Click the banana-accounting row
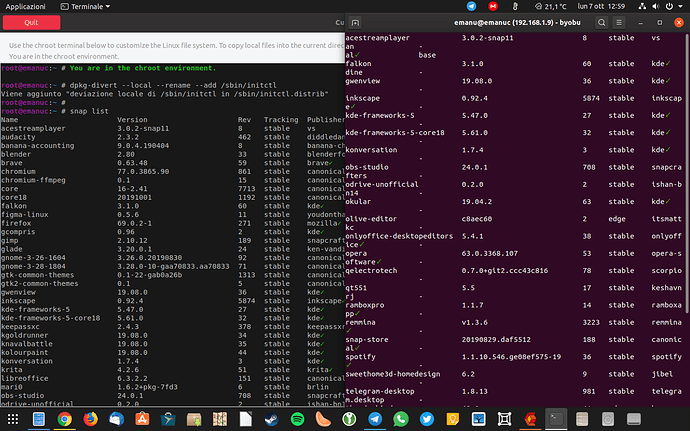Screen dimensions: 690x431 (x=172, y=145)
